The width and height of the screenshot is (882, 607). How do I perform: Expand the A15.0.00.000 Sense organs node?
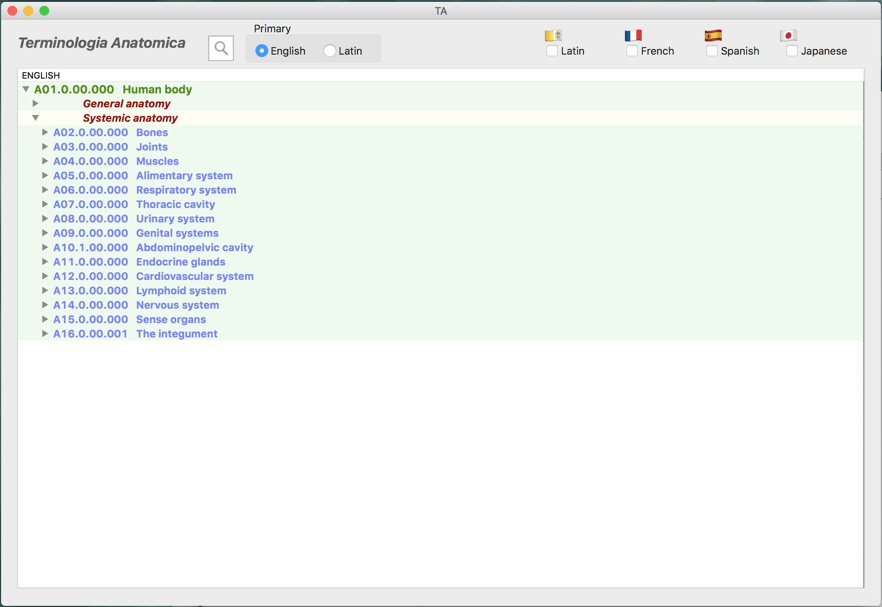(45, 320)
